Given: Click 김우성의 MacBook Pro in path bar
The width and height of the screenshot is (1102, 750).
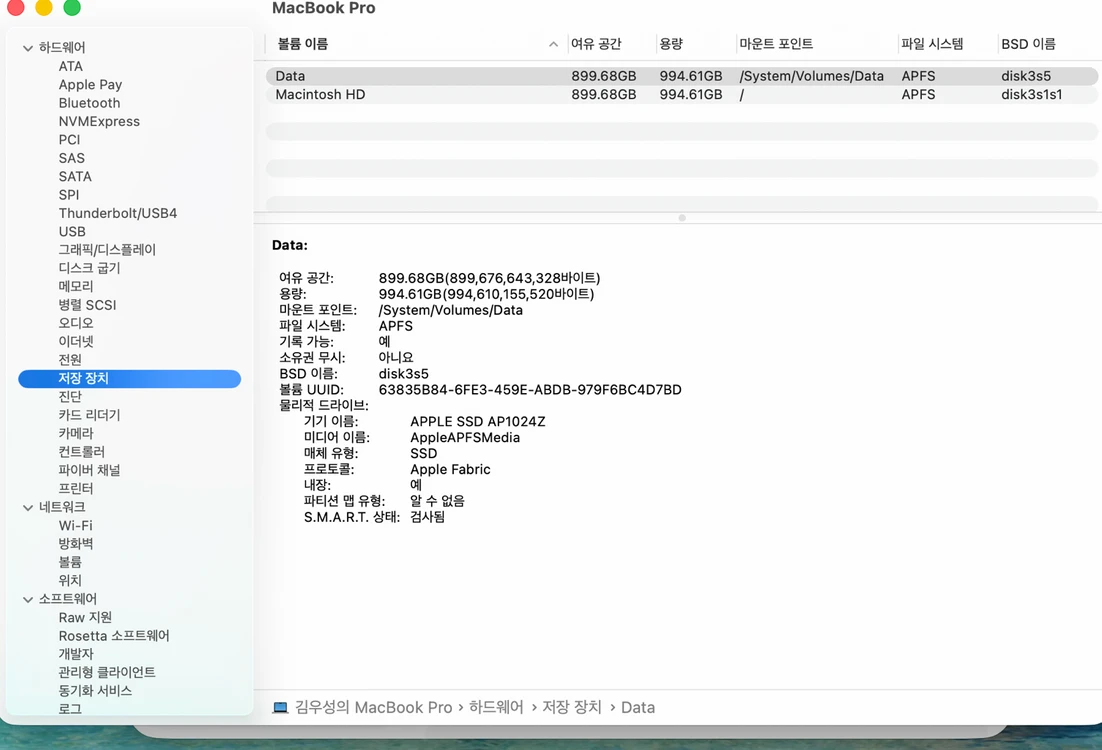Looking at the screenshot, I should pyautogui.click(x=373, y=707).
